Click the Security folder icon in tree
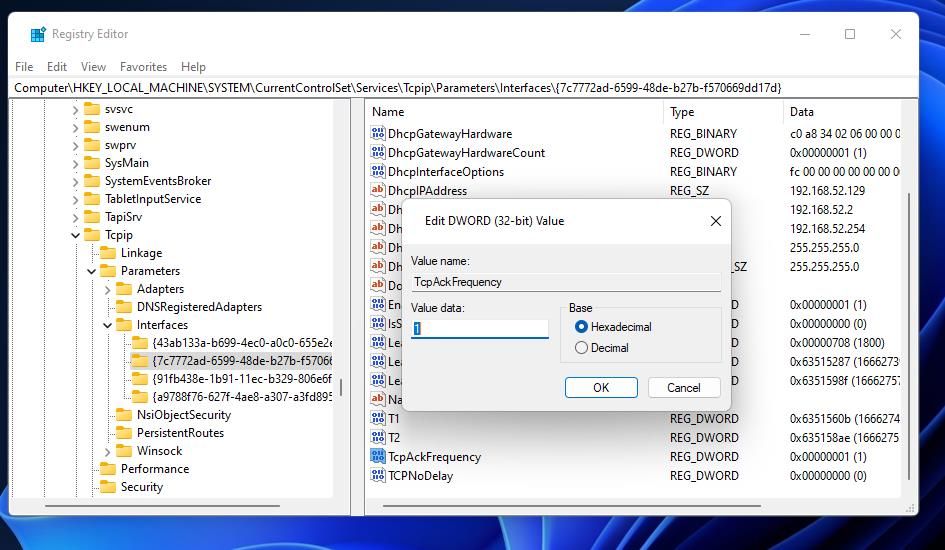 [109, 487]
